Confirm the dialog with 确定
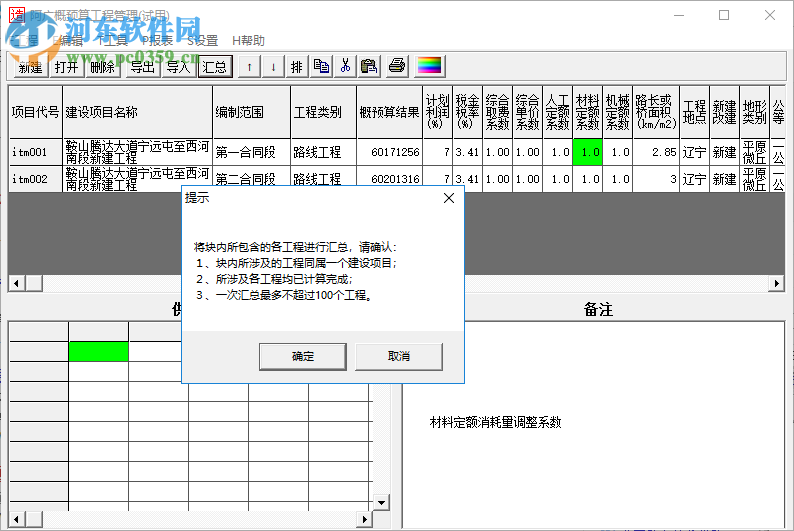794x531 pixels. (x=303, y=356)
